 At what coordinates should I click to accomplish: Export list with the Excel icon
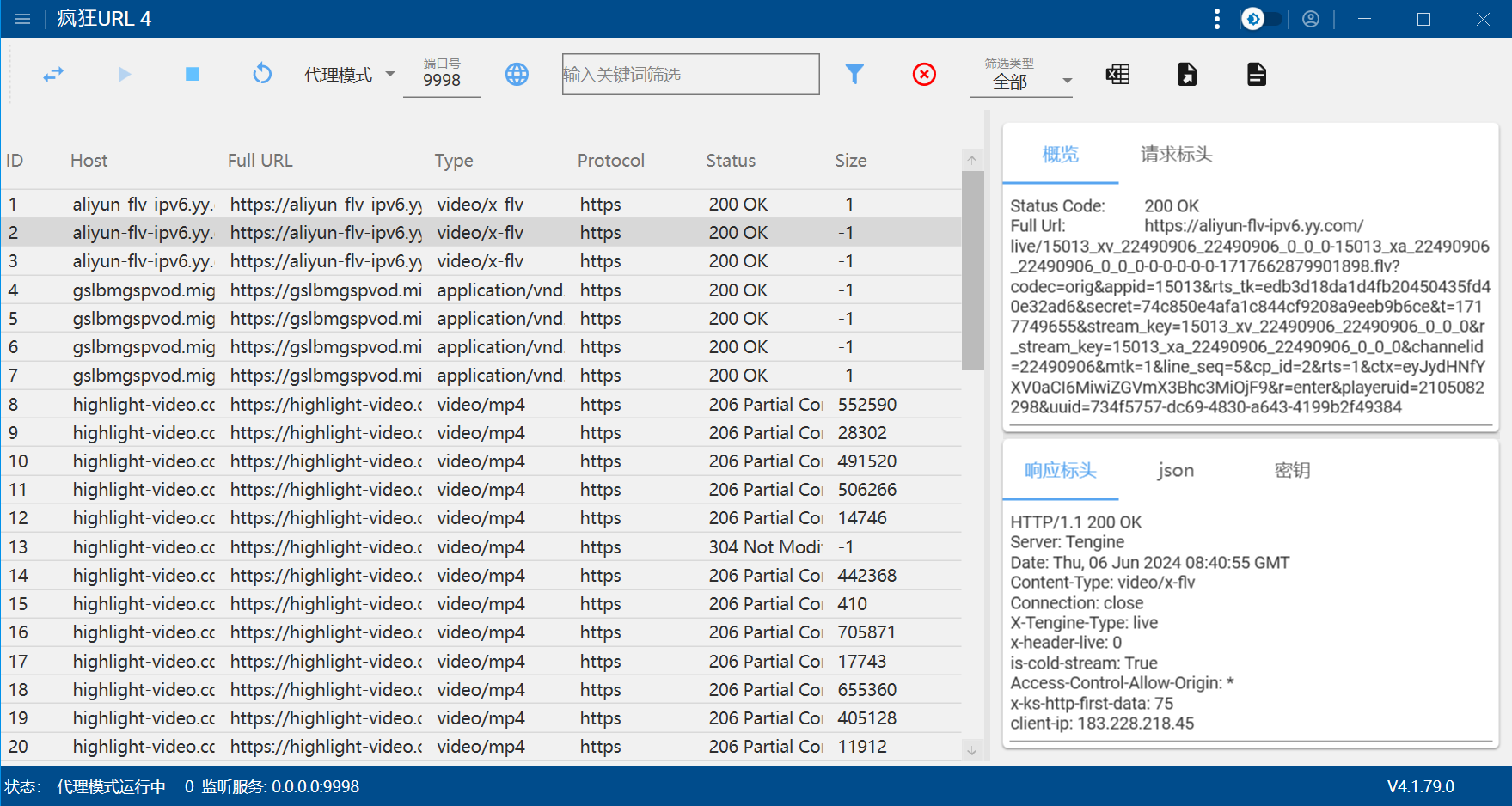(1117, 75)
